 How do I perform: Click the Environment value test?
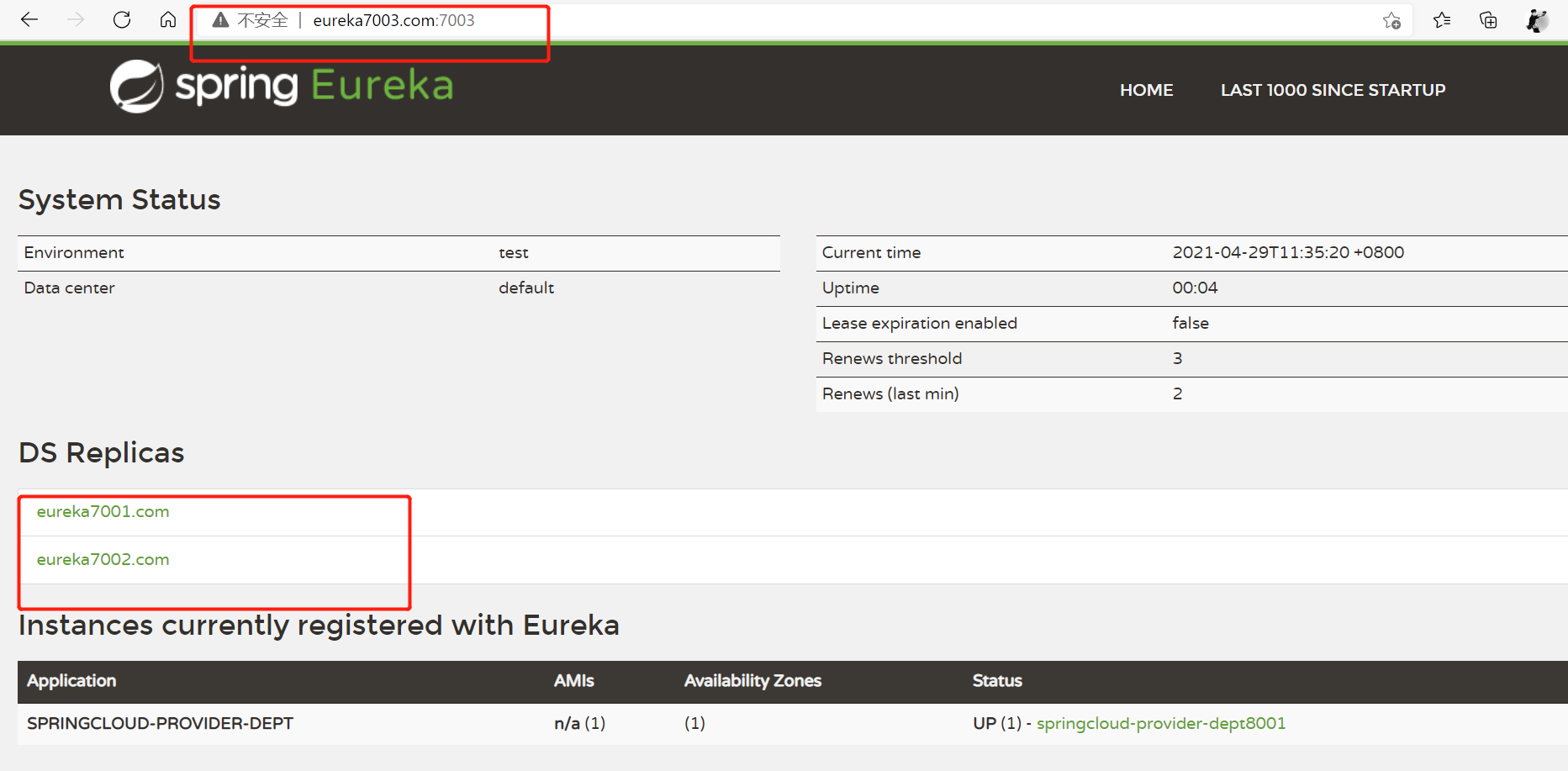point(514,252)
